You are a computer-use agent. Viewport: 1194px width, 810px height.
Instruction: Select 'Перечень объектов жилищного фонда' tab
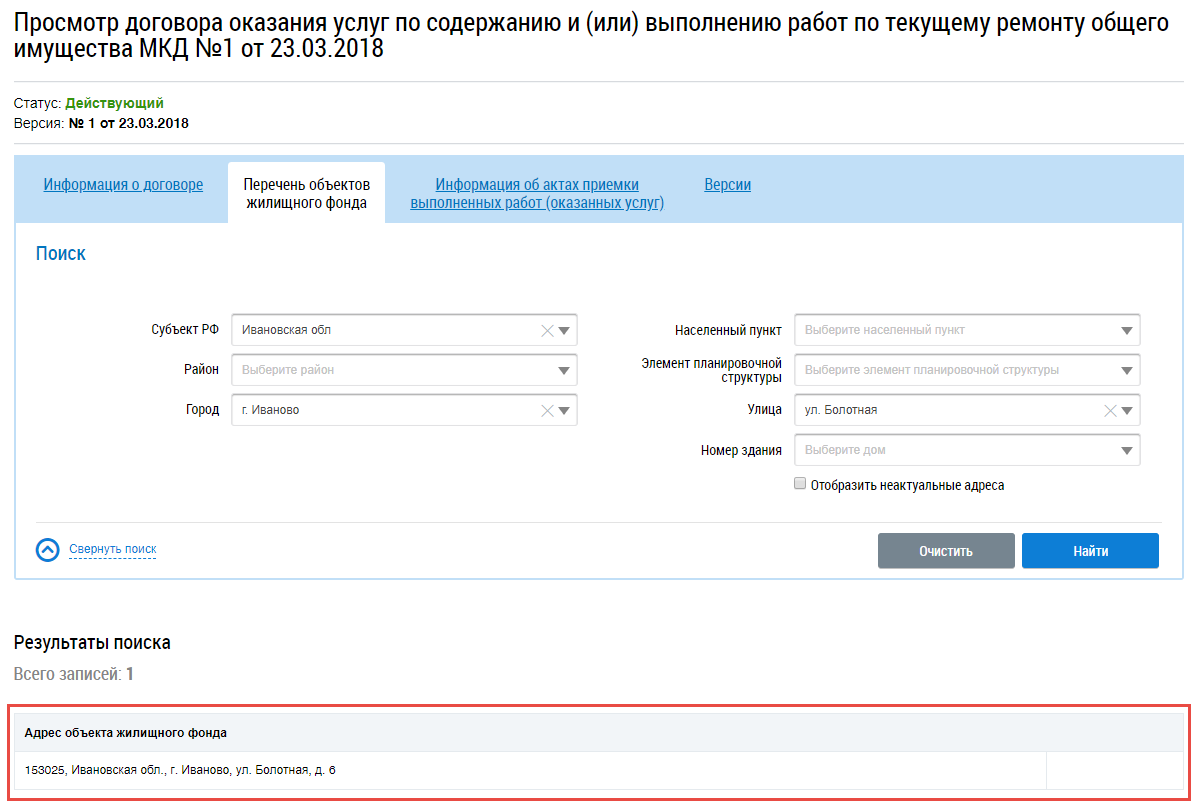(x=306, y=194)
